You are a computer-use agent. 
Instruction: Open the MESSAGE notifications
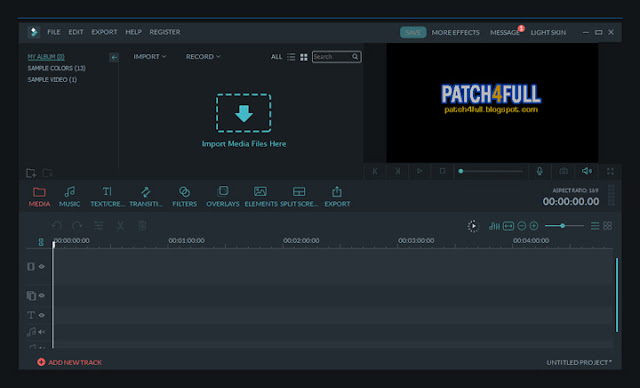click(x=505, y=32)
